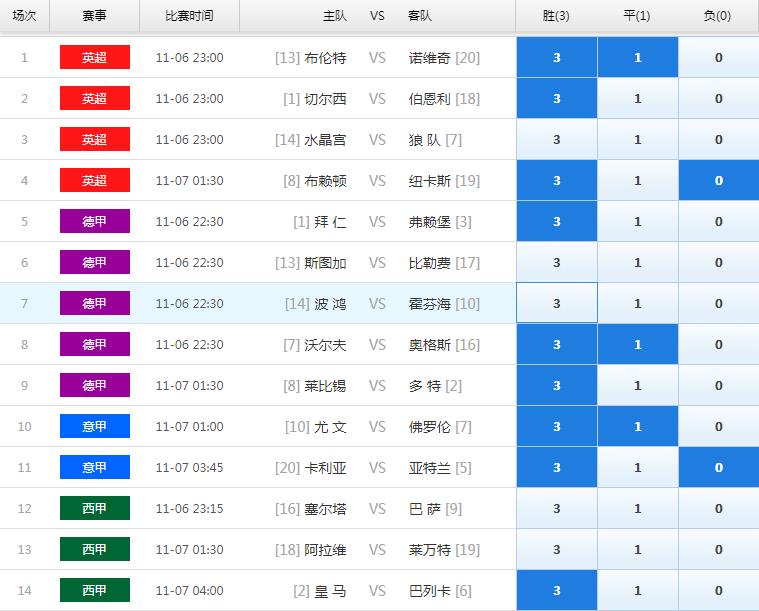Click the 英超 tag in match 1
The image size is (759, 611).
(95, 57)
